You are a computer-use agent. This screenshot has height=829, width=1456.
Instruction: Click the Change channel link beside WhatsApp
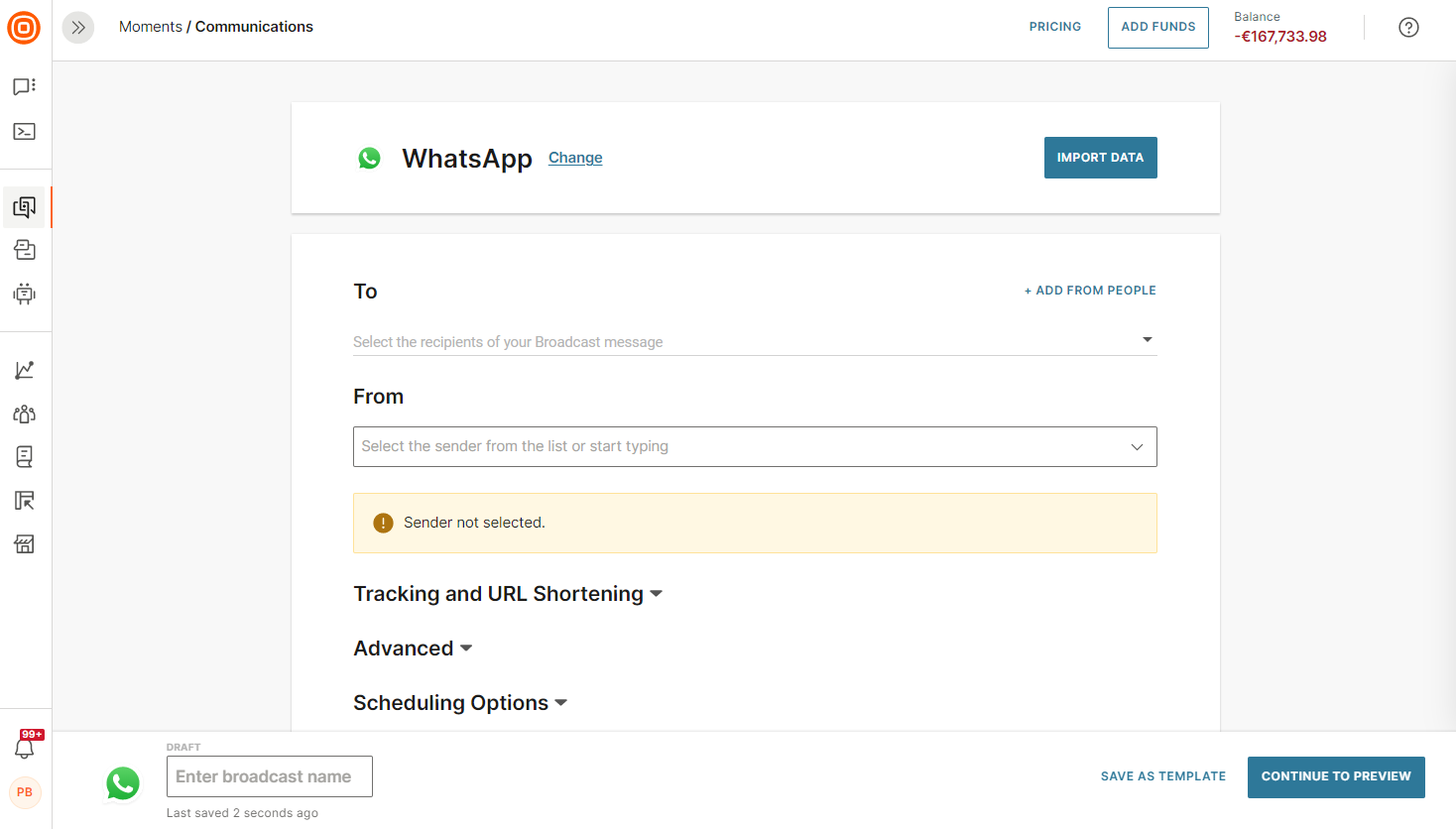point(575,158)
